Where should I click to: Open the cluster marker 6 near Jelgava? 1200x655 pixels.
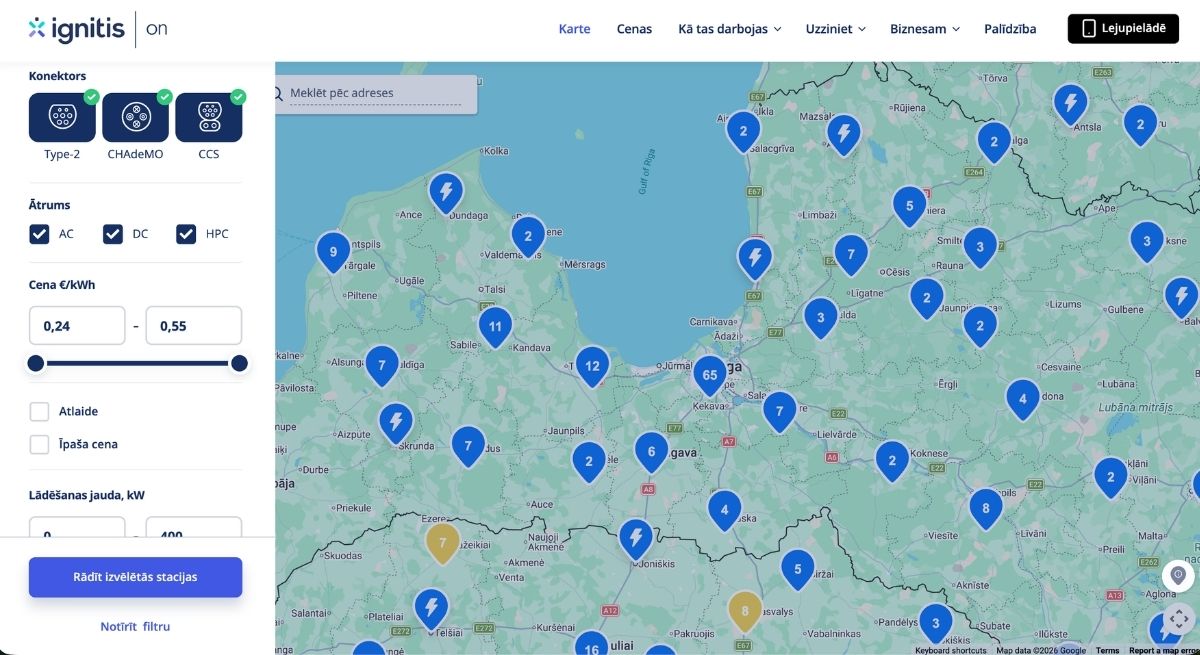[x=651, y=454]
